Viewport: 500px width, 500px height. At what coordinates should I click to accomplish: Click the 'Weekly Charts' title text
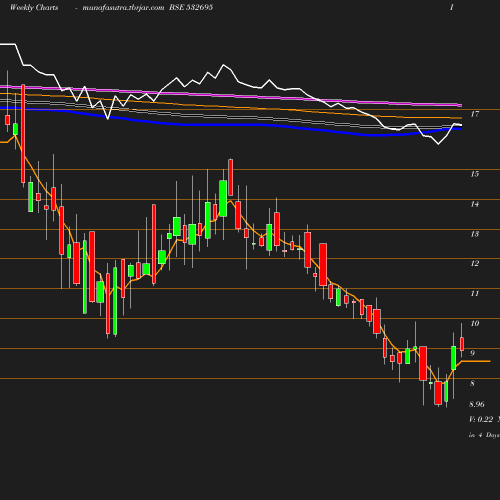click(x=34, y=7)
